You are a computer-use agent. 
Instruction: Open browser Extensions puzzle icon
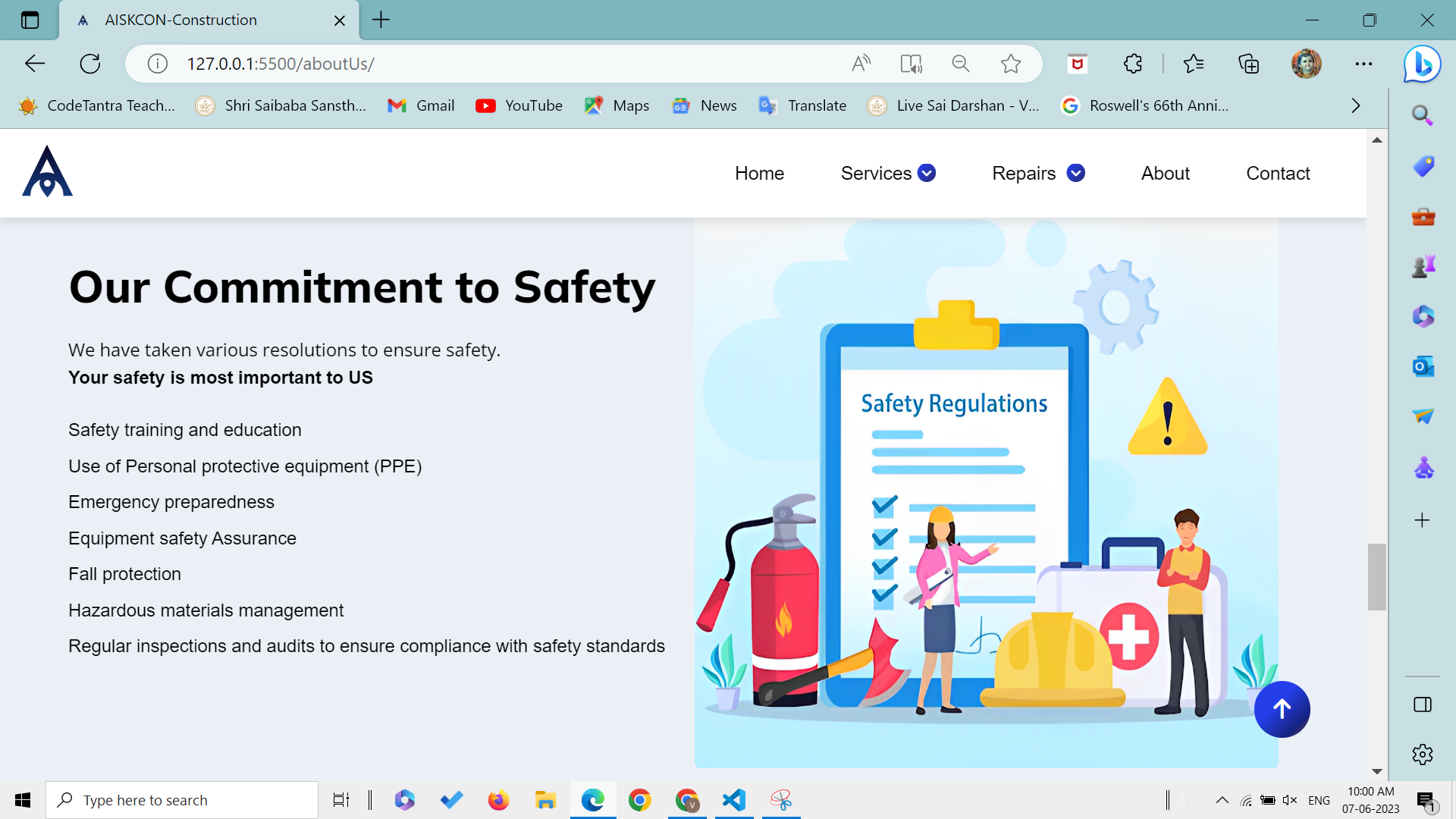point(1133,64)
